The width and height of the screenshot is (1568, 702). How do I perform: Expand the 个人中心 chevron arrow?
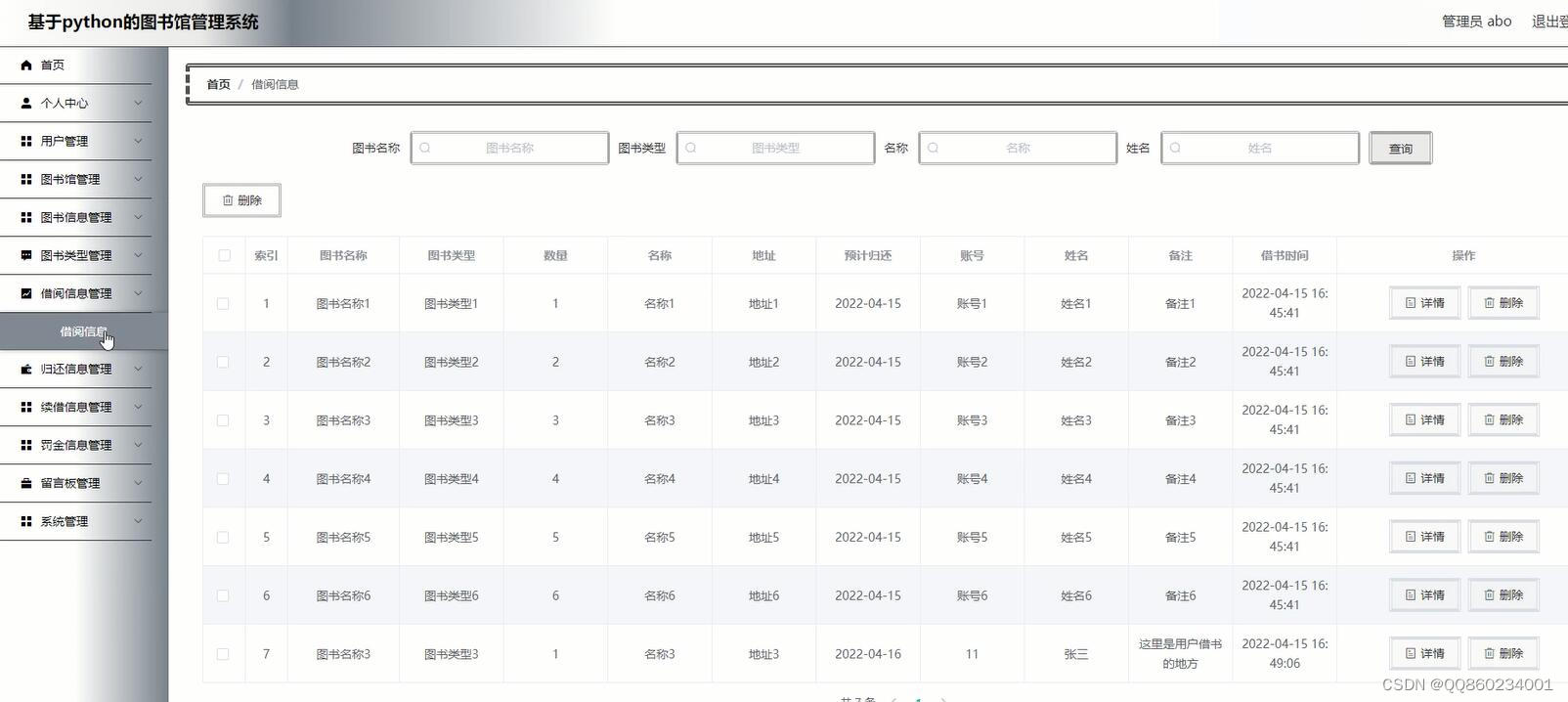(x=138, y=103)
